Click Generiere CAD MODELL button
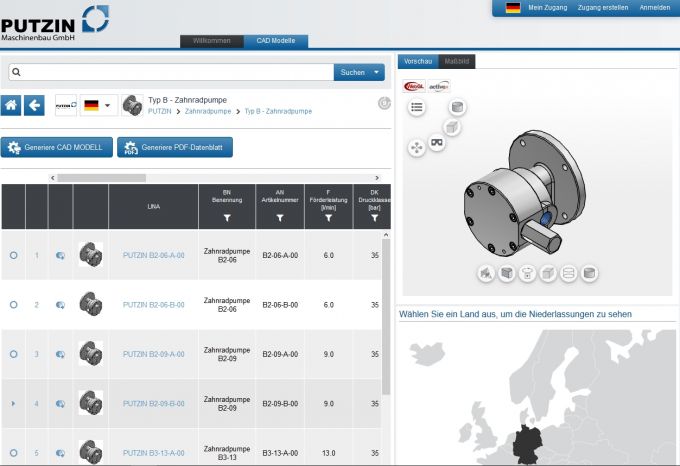The image size is (680, 466). [x=56, y=148]
